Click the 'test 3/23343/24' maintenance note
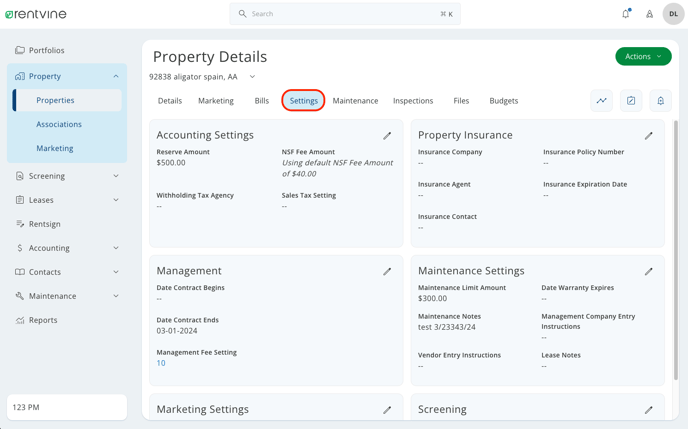This screenshot has width=688, height=429. pos(447,327)
